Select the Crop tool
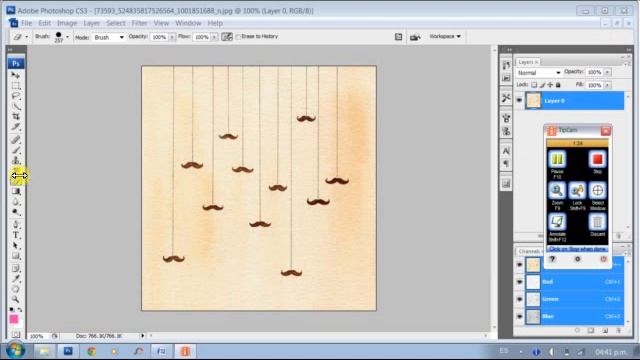Viewport: 640px width, 360px height. click(x=16, y=117)
